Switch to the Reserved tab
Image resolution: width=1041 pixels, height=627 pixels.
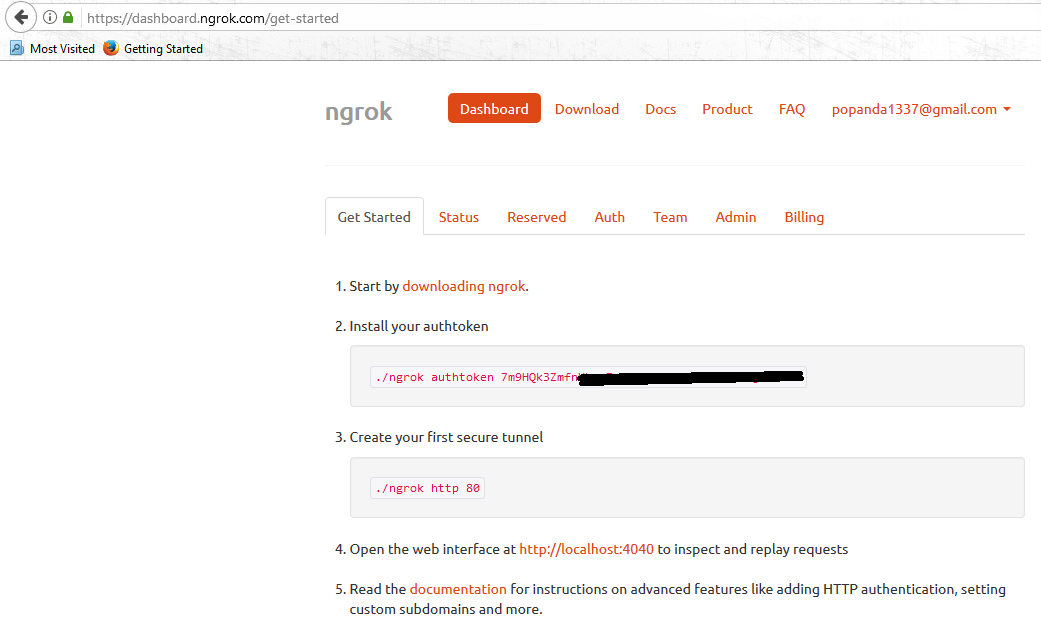tap(536, 217)
